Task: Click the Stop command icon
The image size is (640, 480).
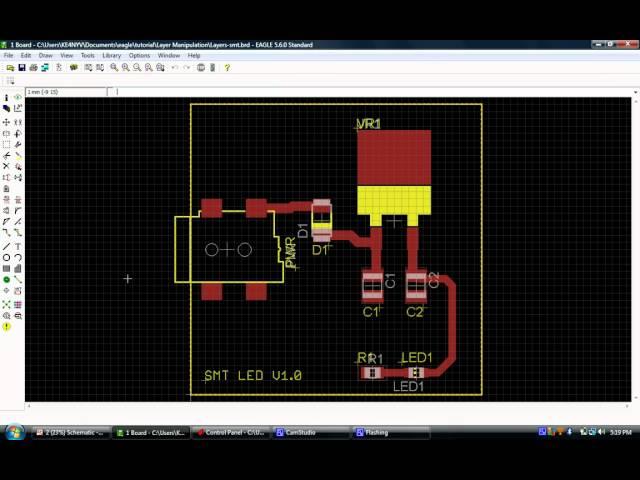Action: point(201,68)
